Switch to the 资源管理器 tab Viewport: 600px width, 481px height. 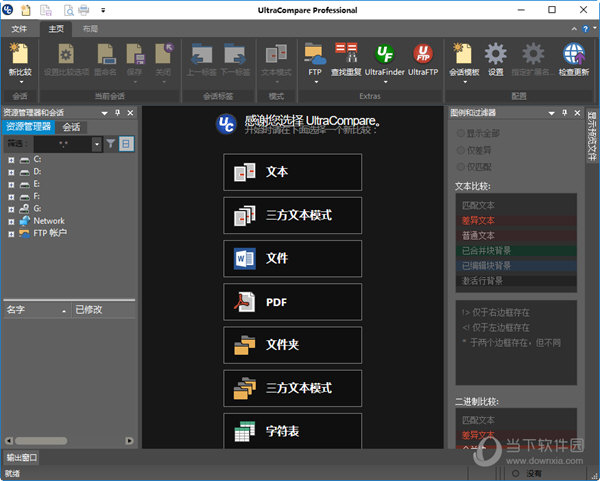pos(29,127)
